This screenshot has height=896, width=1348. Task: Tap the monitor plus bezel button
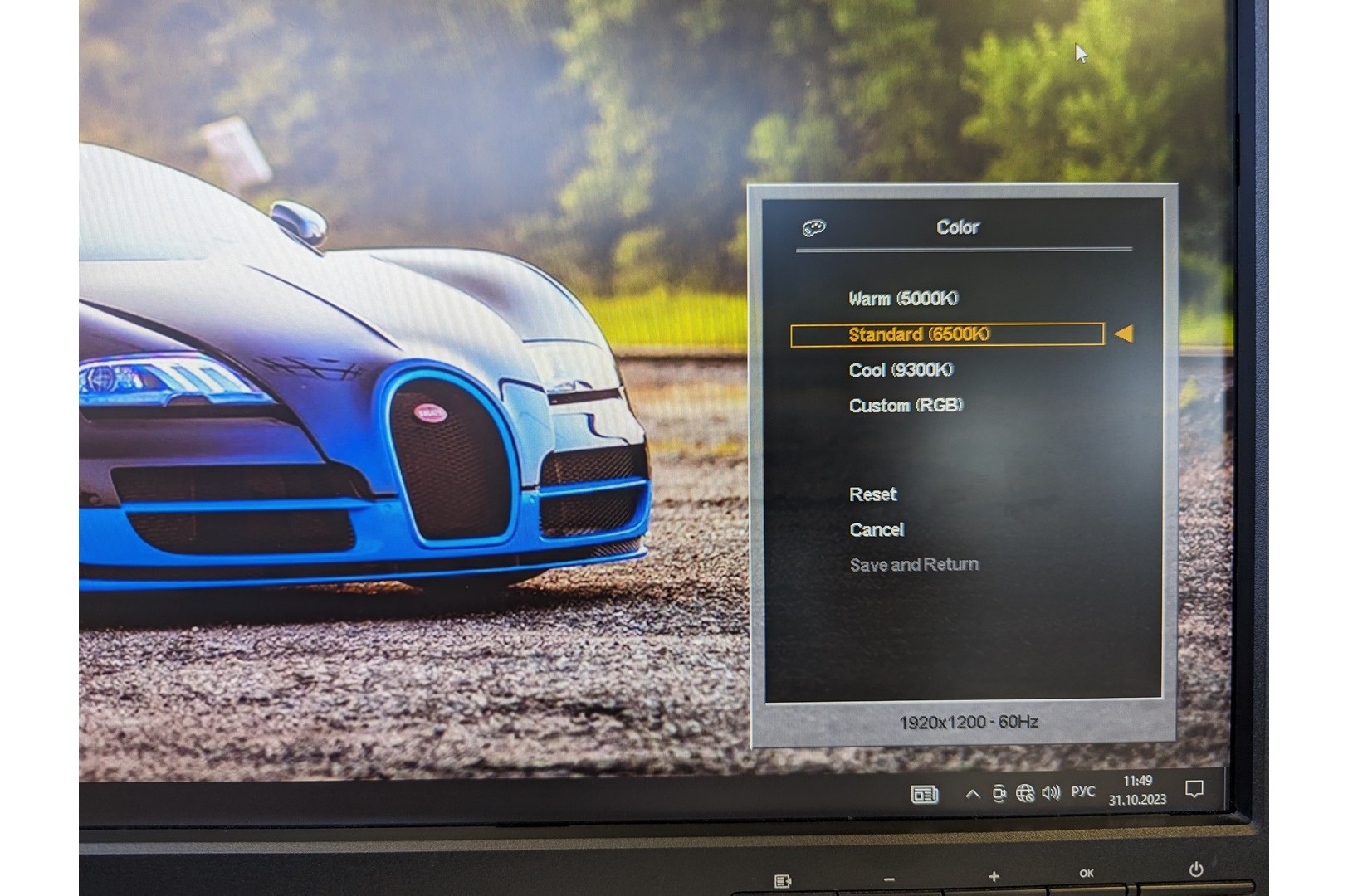point(994,877)
